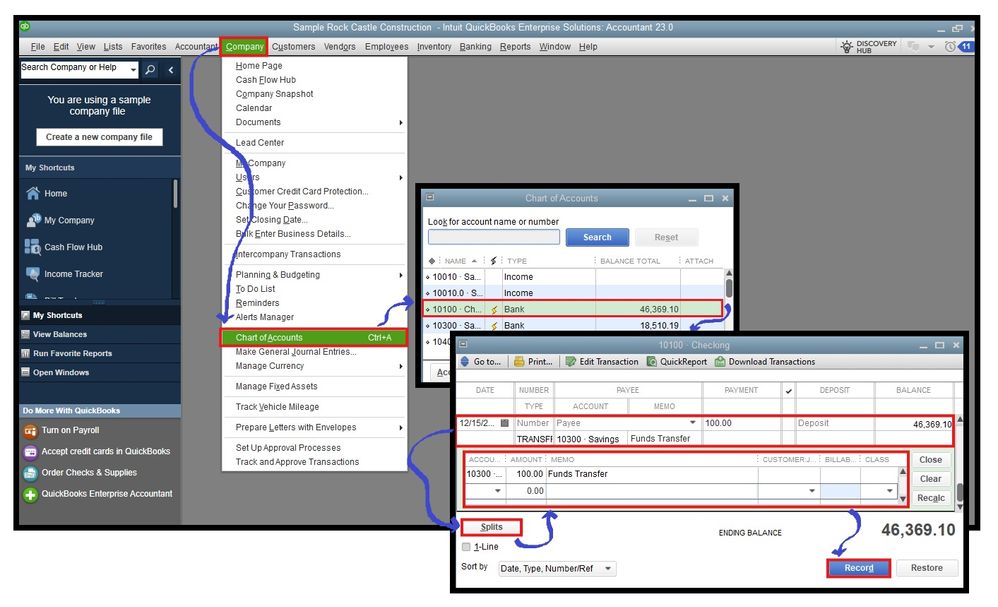Screen dimensions: 998x607
Task: Click QuickBooks Enterprise Accountant plus icon
Action: click(x=30, y=494)
